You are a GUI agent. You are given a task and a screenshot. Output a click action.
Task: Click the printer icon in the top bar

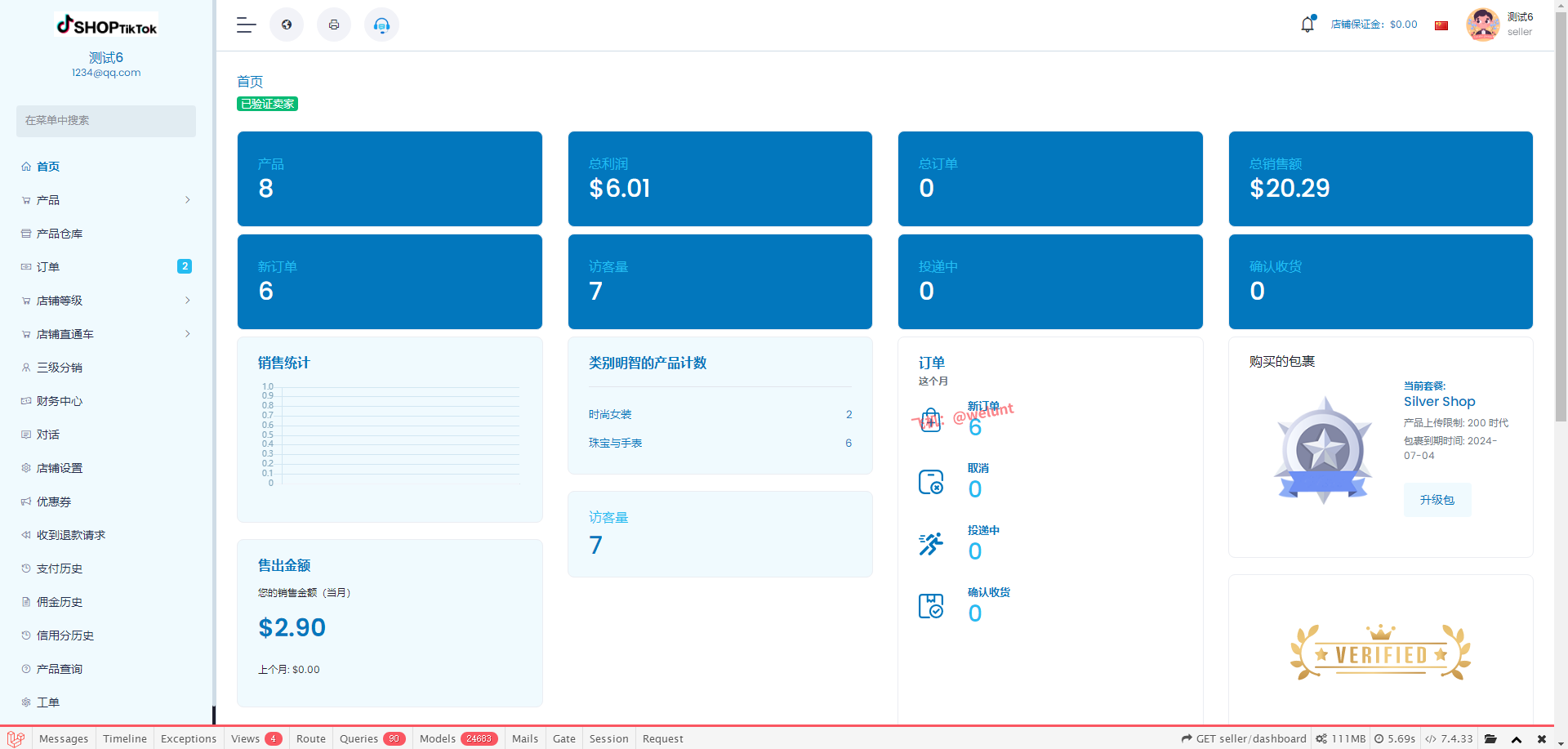(334, 25)
